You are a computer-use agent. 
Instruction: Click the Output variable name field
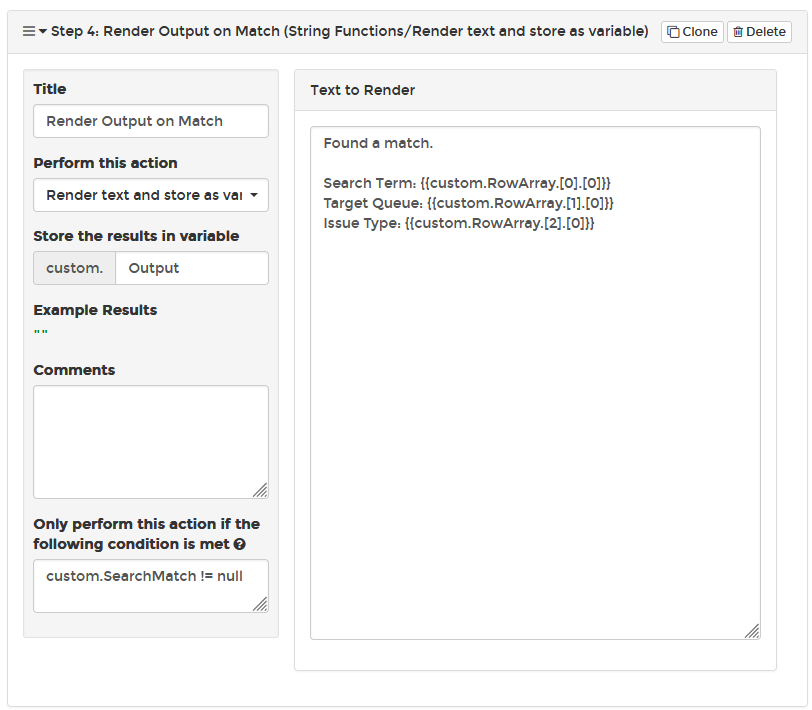tap(192, 268)
